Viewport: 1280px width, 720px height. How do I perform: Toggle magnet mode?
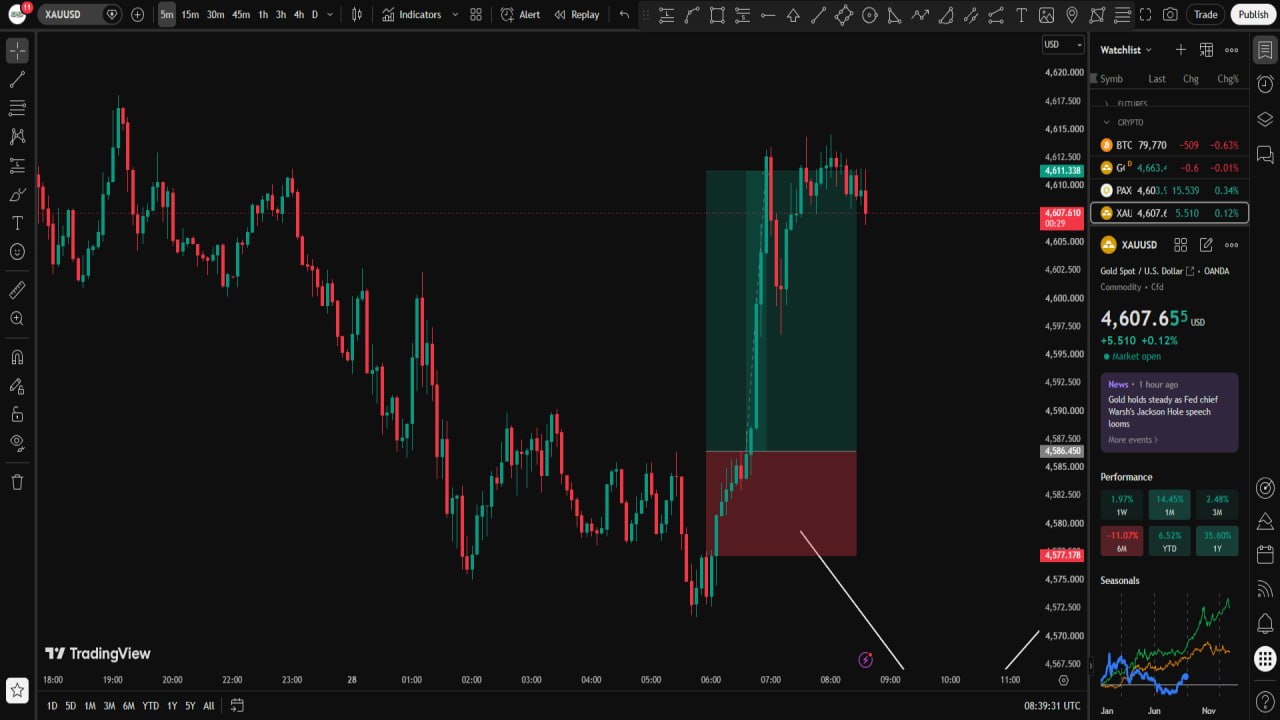coord(17,357)
